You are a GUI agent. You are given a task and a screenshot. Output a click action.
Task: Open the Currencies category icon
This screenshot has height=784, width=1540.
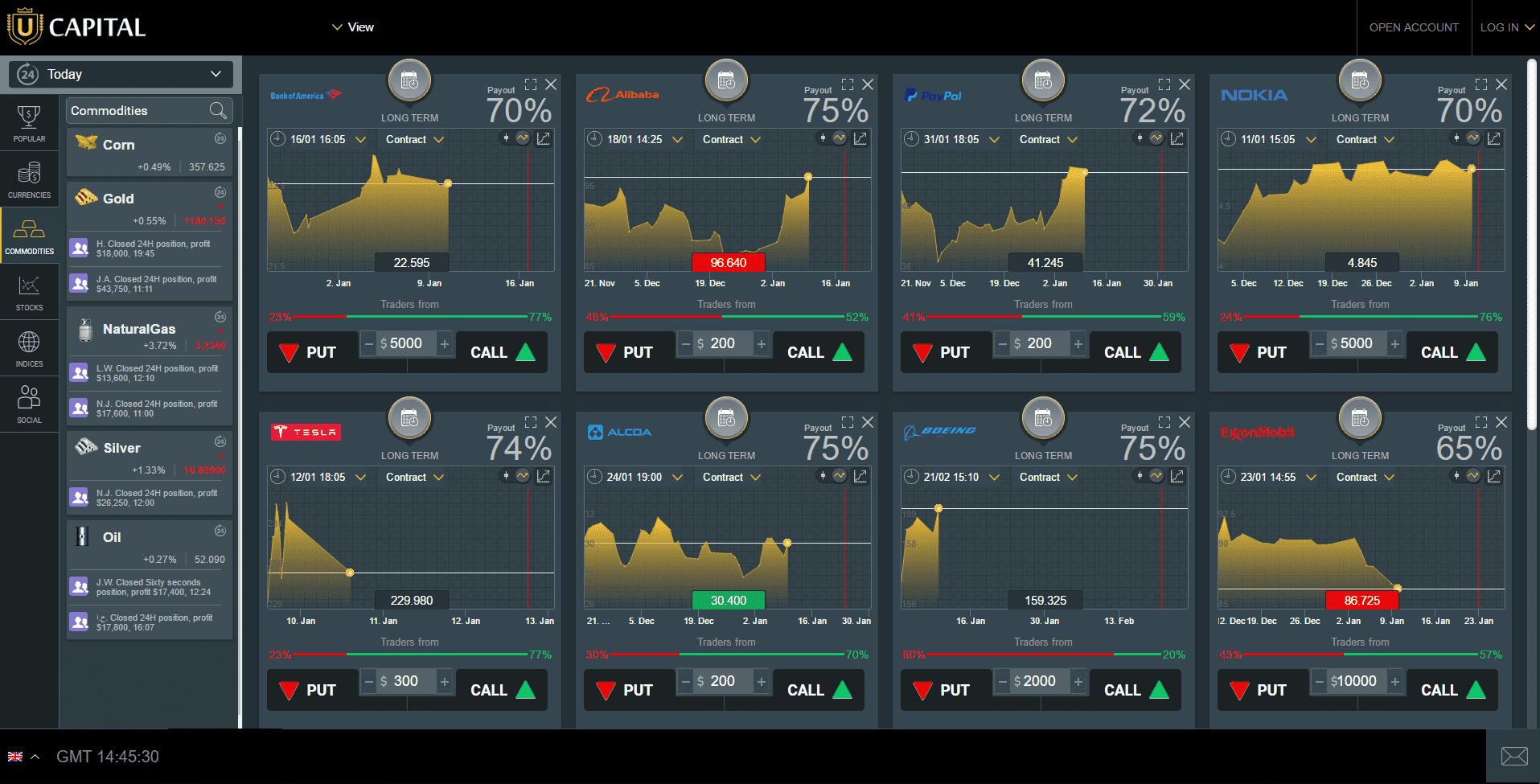point(29,179)
